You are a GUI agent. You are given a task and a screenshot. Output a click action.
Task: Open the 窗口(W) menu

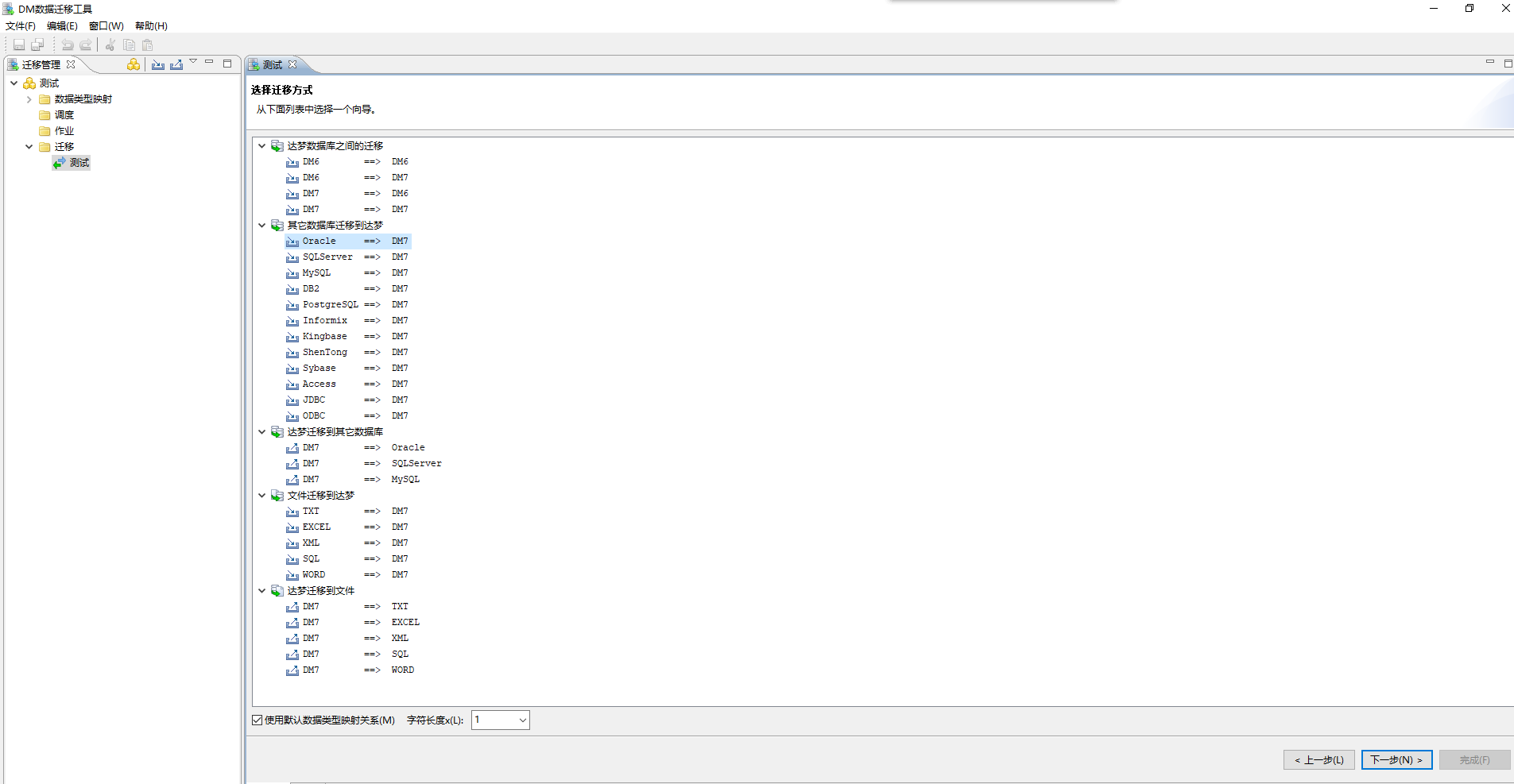pos(106,26)
